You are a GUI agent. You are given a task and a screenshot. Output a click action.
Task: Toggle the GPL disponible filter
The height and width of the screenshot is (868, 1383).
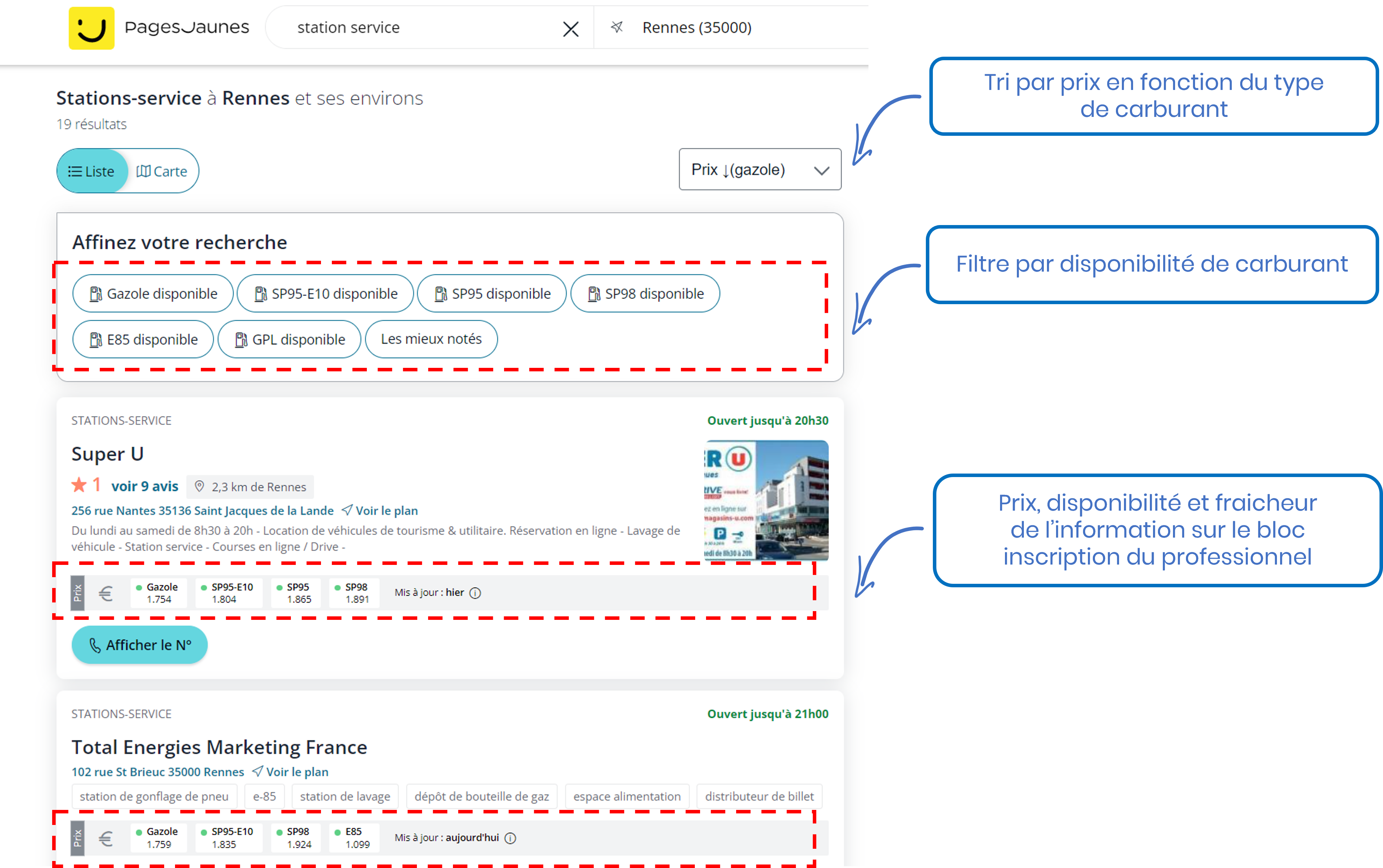coord(289,339)
